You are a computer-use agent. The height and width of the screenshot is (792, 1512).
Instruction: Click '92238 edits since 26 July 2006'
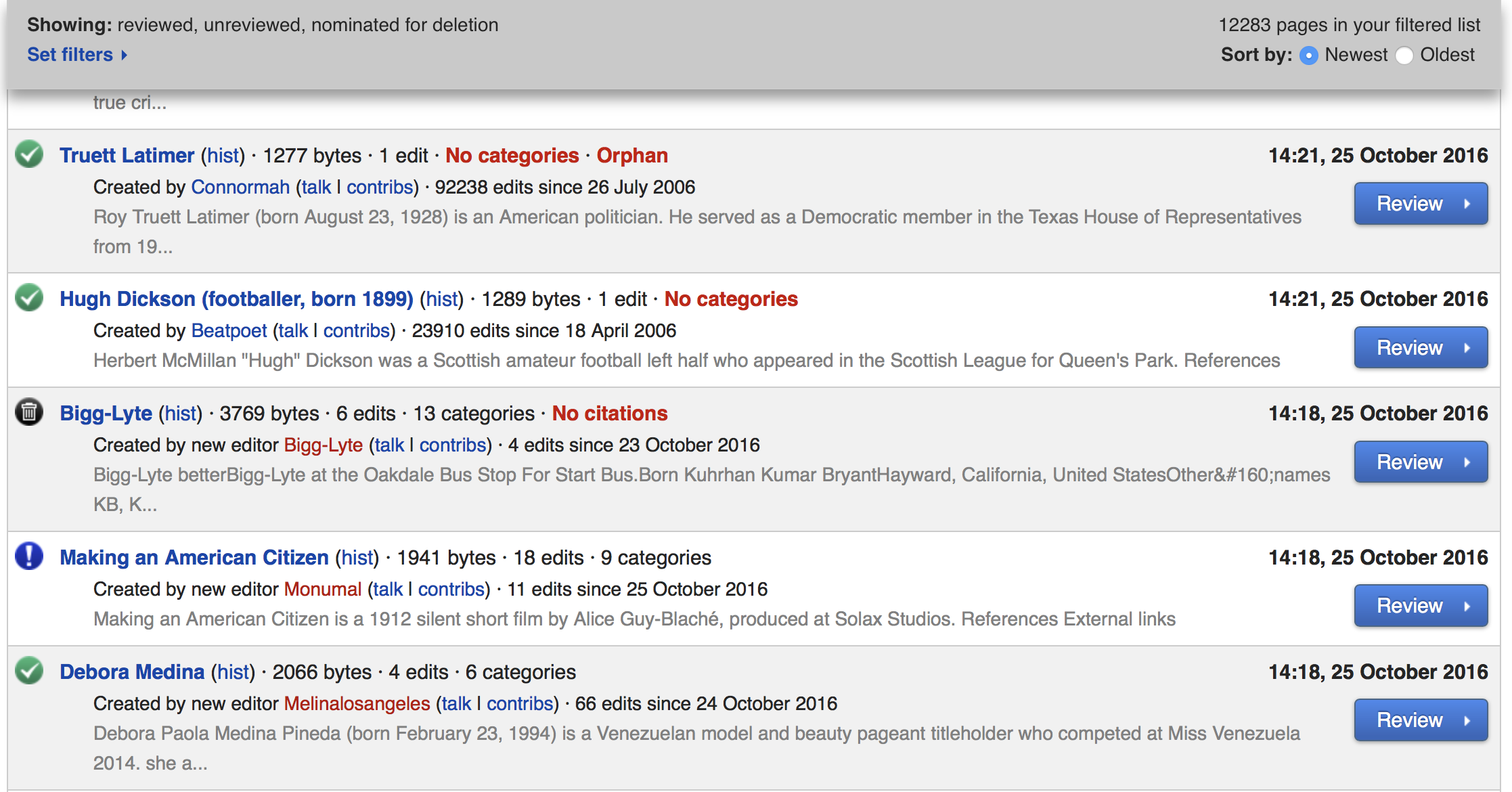pyautogui.click(x=564, y=187)
